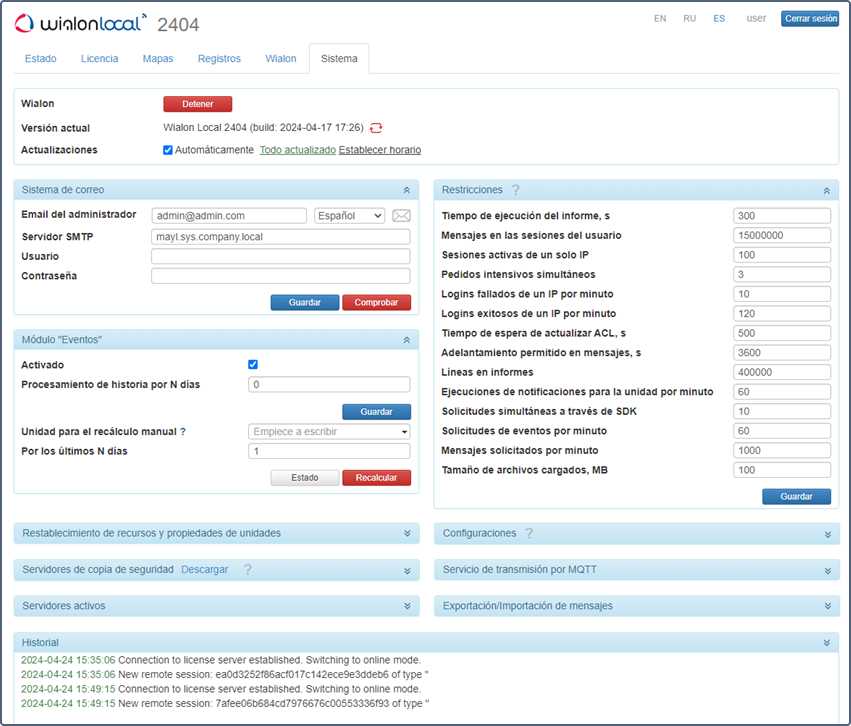This screenshot has height=726, width=851.
Task: Open the Registros tab
Action: pyautogui.click(x=219, y=59)
